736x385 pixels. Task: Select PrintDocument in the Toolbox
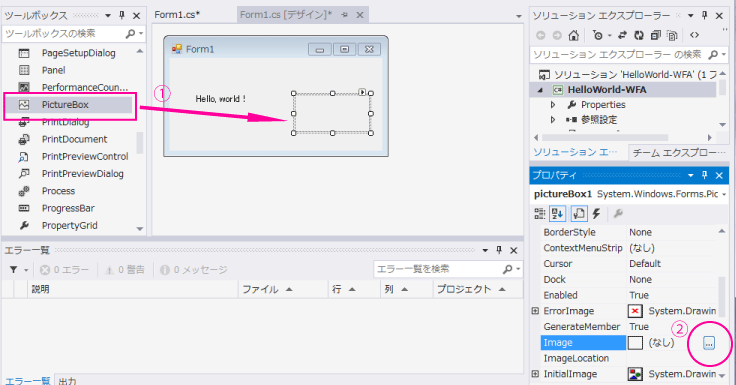74,139
